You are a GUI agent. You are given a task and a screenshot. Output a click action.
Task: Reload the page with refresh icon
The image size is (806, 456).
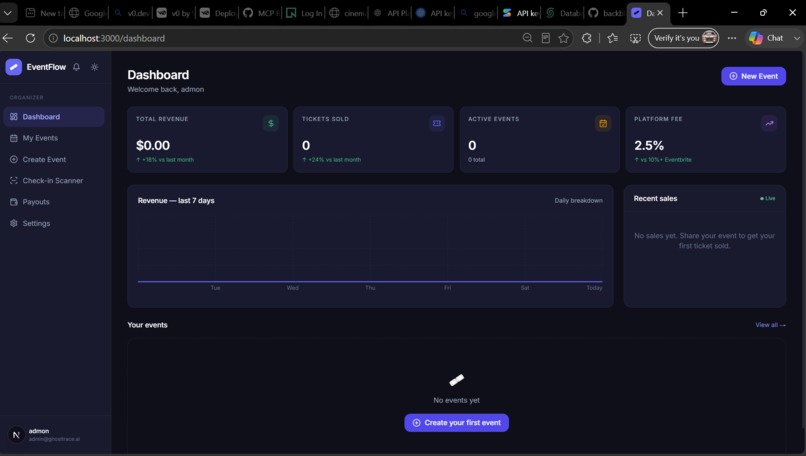coord(30,38)
